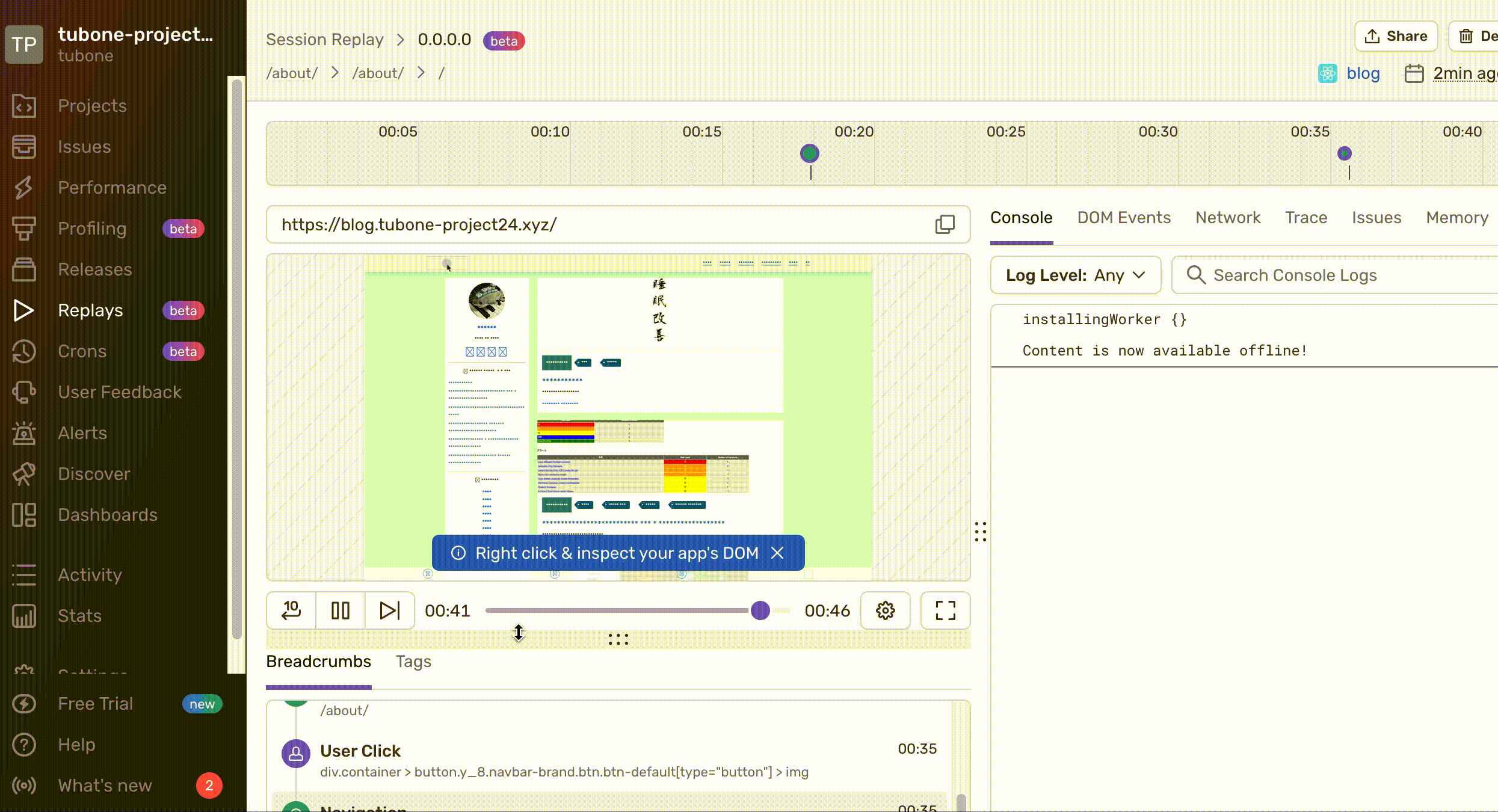The image size is (1498, 812).
Task: Pause the replay playback
Action: click(x=340, y=611)
